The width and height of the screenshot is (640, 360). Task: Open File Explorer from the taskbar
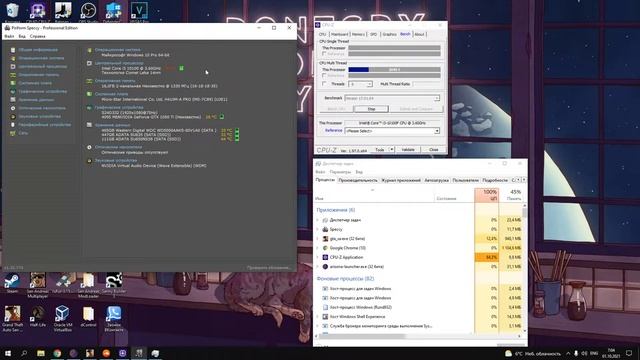pos(40,353)
